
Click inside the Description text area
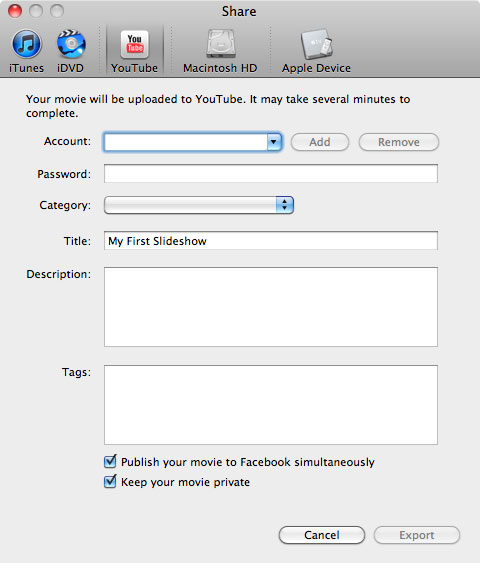coord(271,307)
